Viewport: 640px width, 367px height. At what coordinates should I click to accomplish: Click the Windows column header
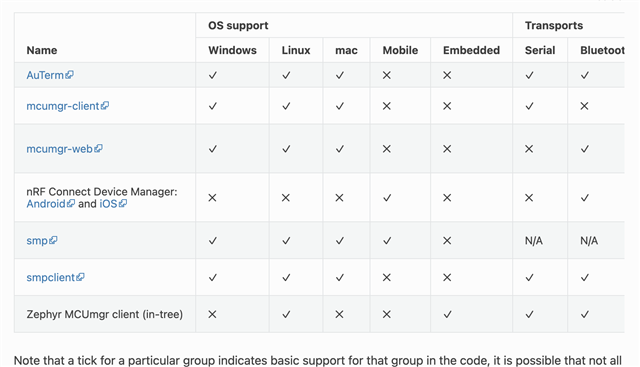[232, 50]
